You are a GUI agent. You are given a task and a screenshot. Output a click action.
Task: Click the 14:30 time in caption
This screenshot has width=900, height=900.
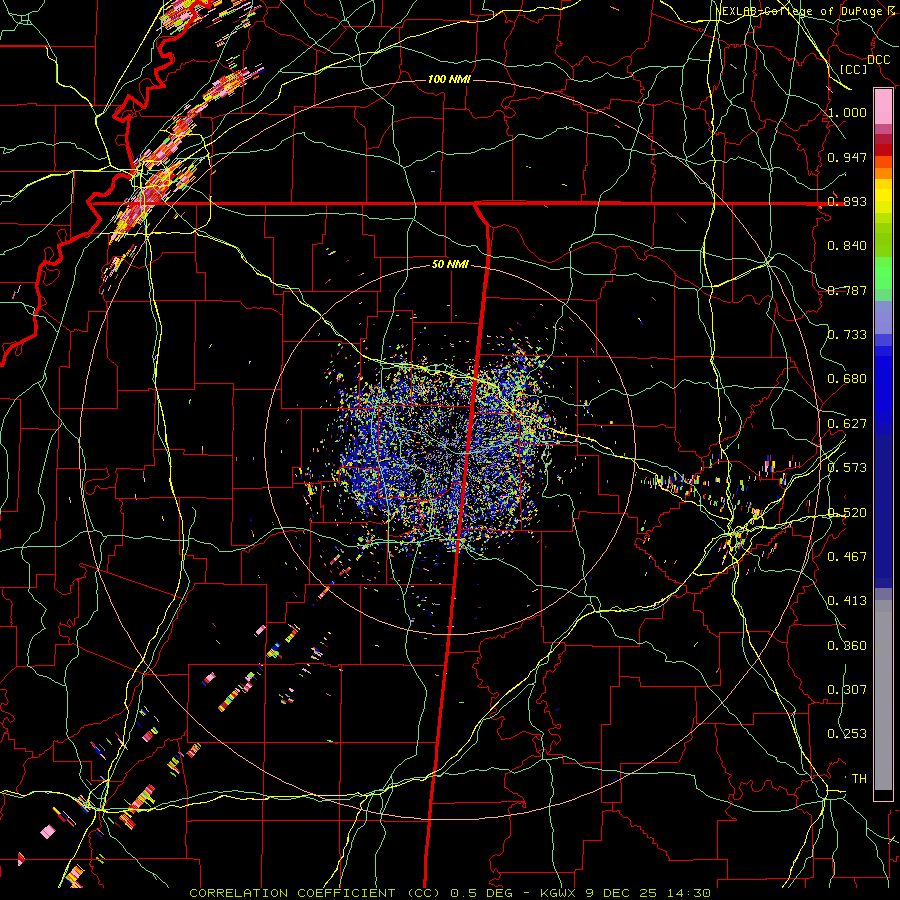tap(689, 893)
